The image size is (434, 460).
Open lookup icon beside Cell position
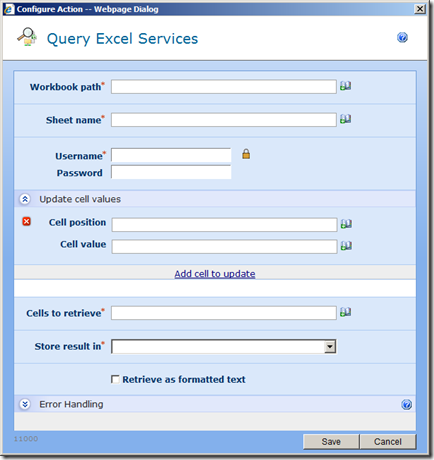pos(346,224)
